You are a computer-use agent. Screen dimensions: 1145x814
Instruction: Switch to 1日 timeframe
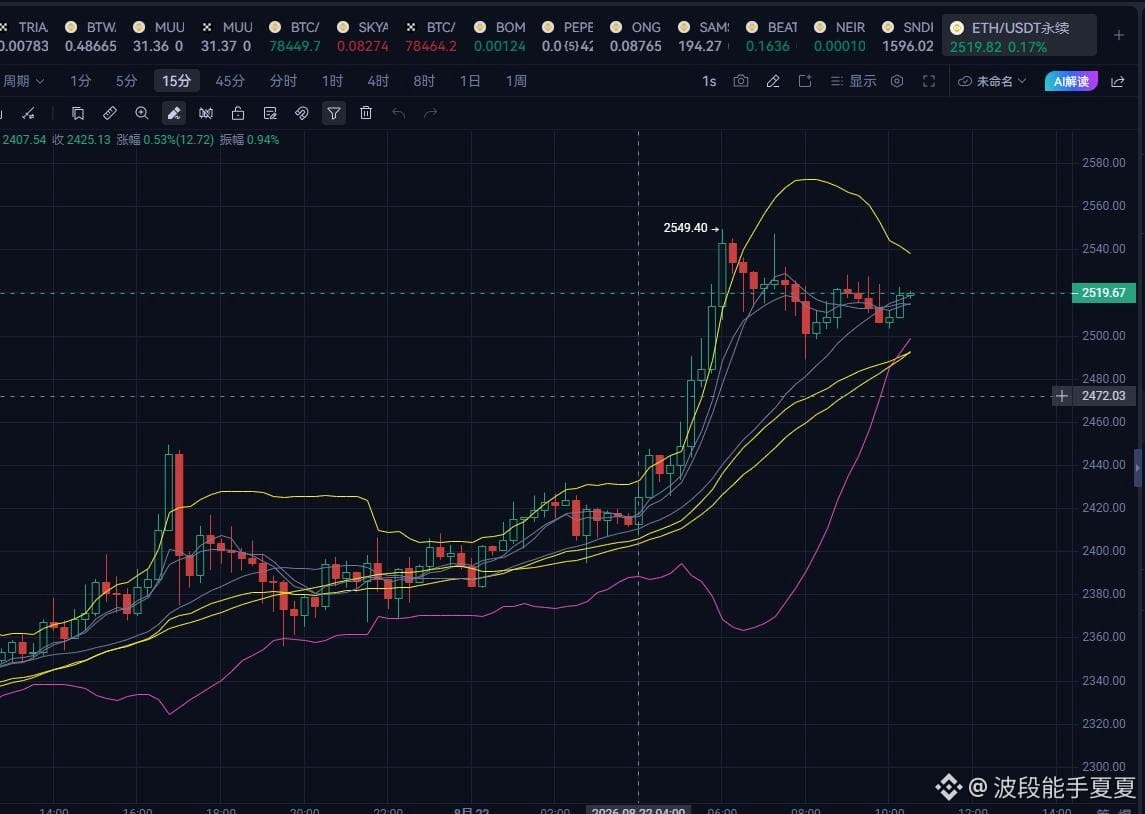(x=470, y=81)
